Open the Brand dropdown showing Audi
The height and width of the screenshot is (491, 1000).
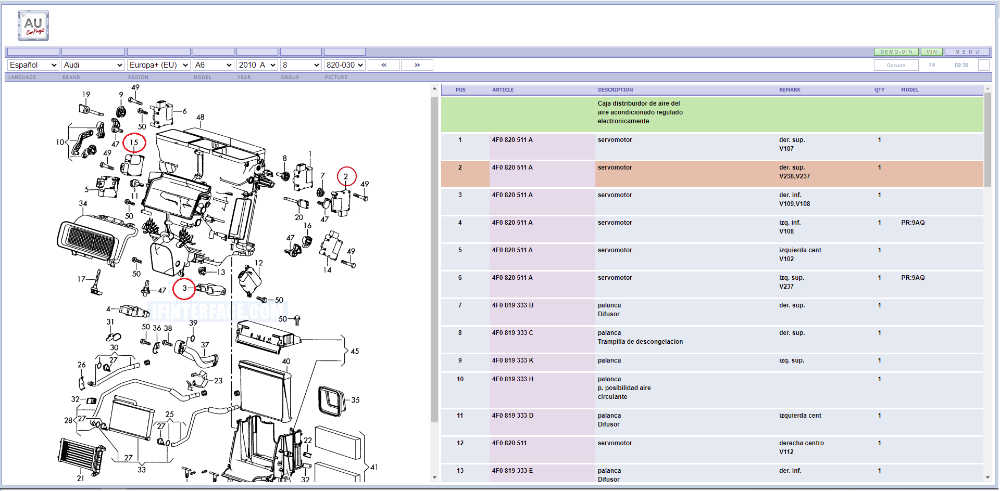(93, 65)
